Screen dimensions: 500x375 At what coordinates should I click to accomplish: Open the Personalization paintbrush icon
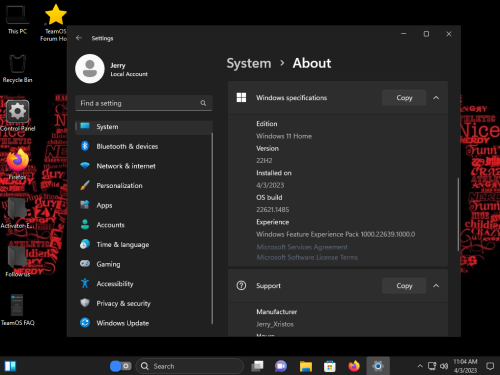point(85,185)
